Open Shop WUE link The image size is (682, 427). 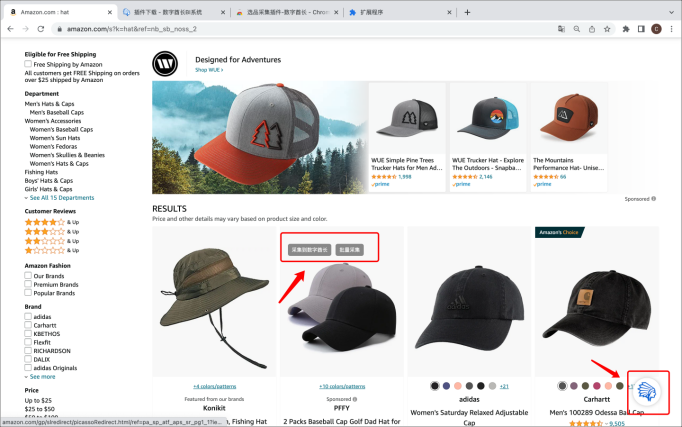[209, 70]
